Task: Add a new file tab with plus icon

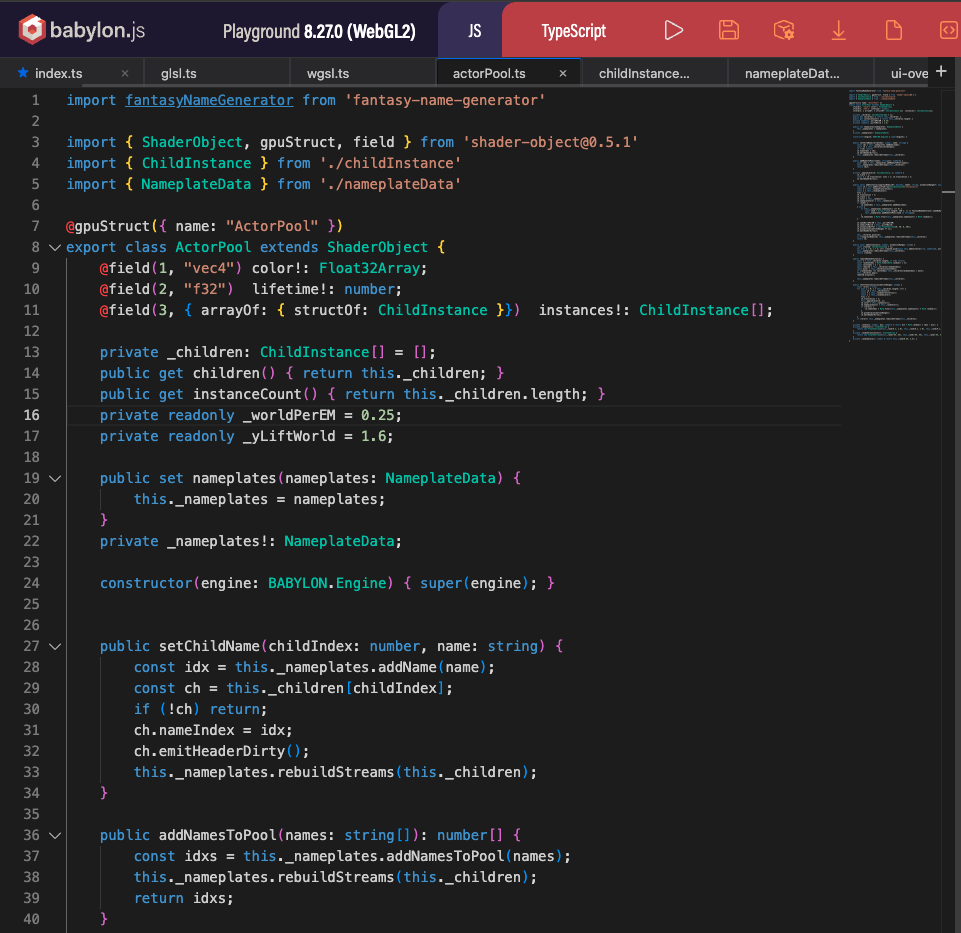Action: click(940, 71)
